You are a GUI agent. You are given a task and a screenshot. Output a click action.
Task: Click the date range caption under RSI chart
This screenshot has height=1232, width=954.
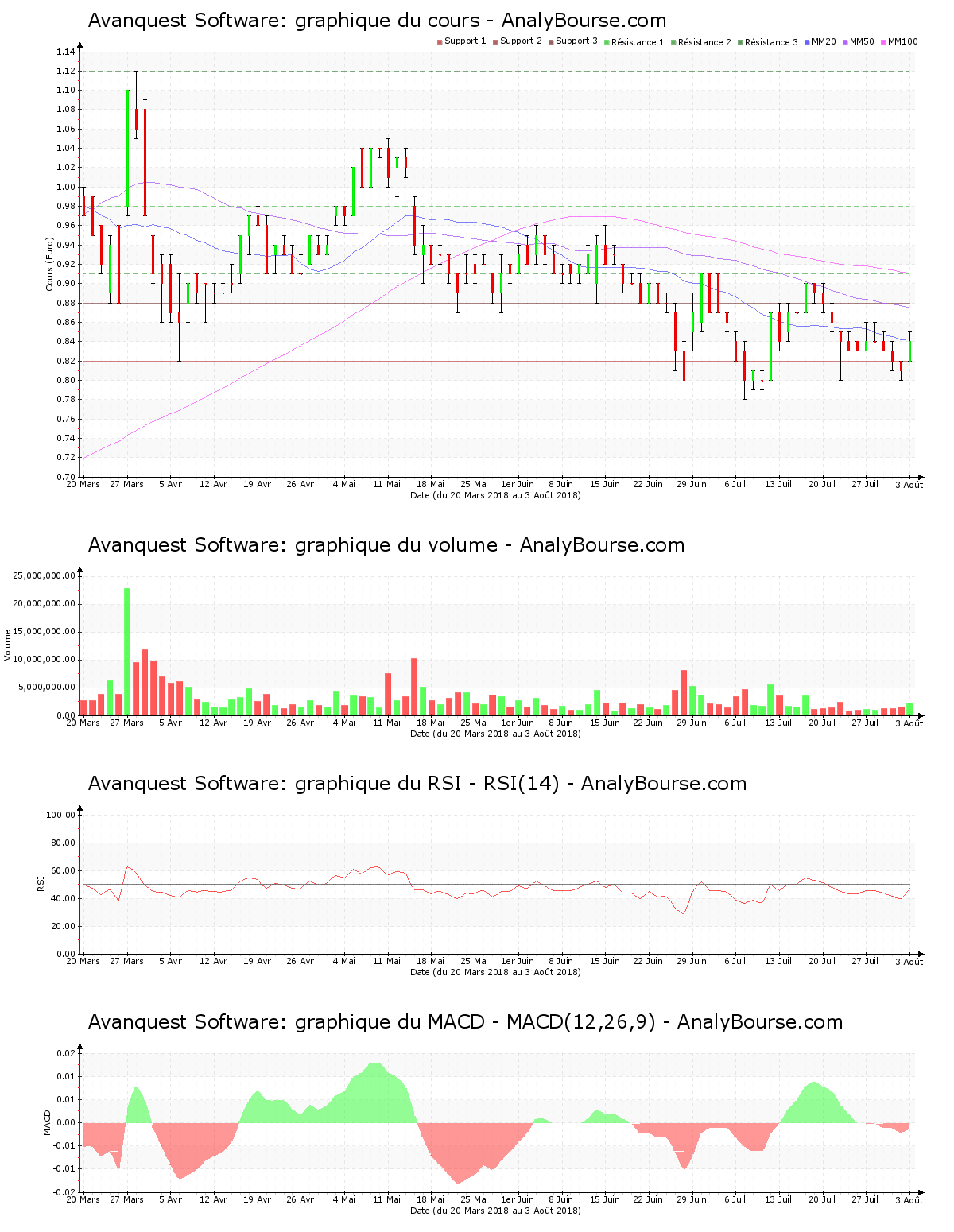pos(495,972)
